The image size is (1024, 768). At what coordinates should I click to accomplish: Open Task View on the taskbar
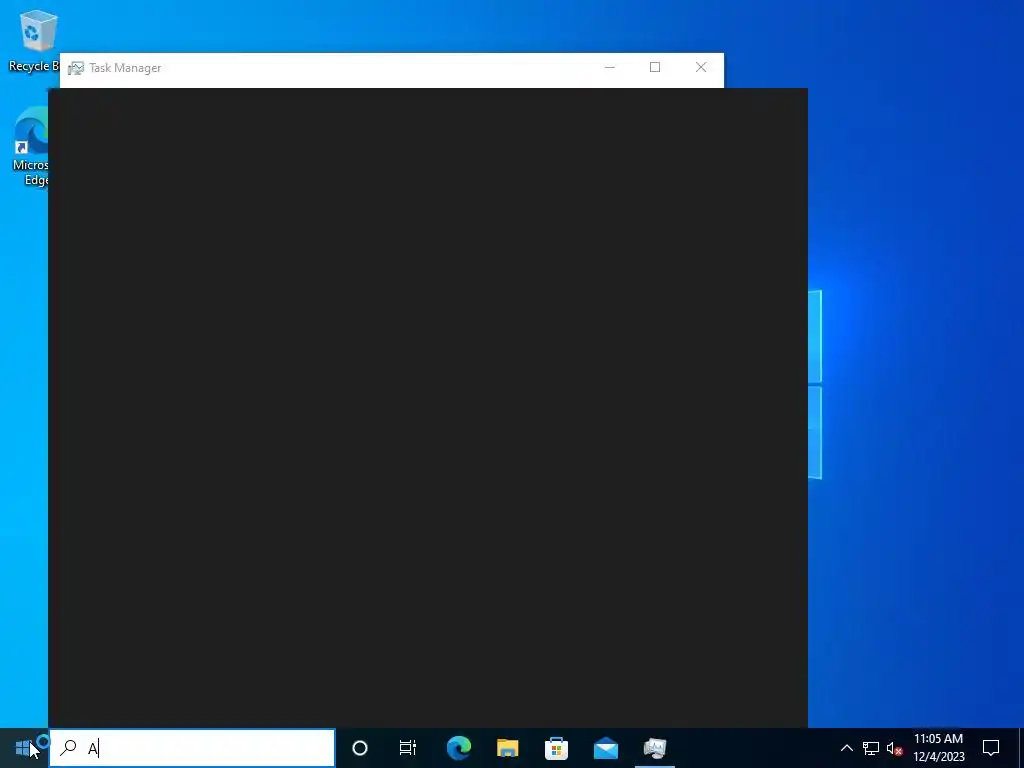[408, 748]
